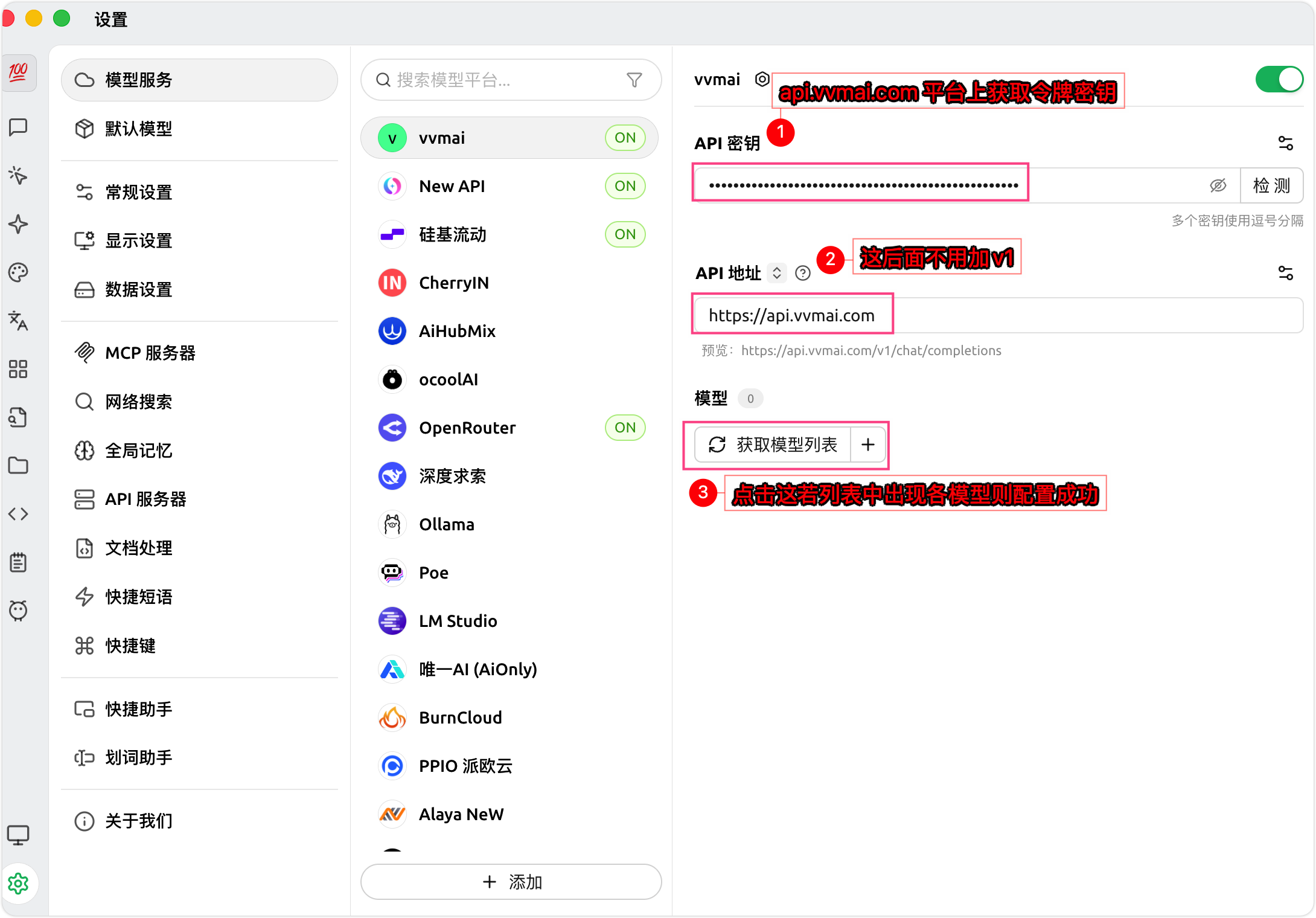Click the ON badge for New API
The image size is (1316, 918).
(x=625, y=186)
